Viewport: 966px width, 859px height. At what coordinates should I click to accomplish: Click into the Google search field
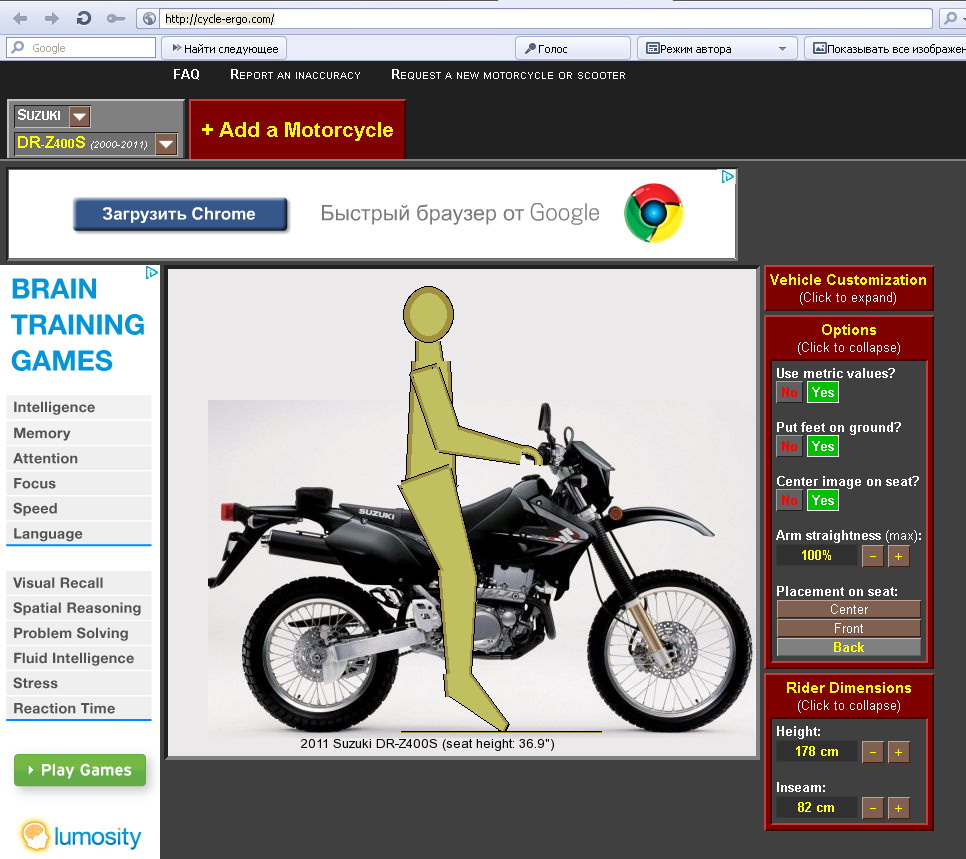point(81,47)
